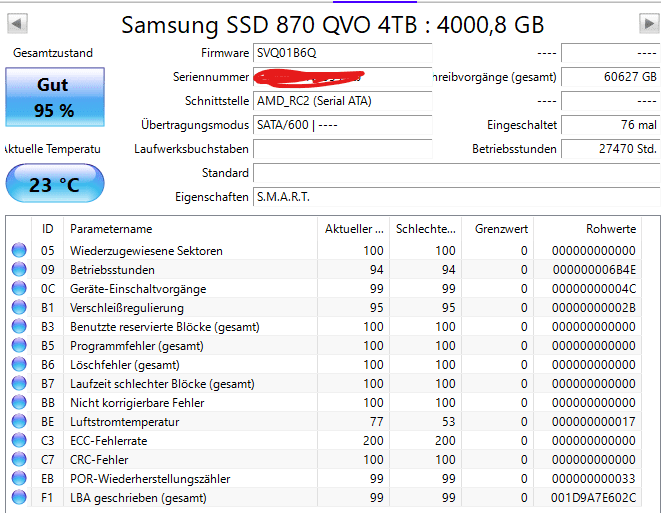This screenshot has width=661, height=513.
Task: Sort by Schlechte column header
Action: click(426, 229)
